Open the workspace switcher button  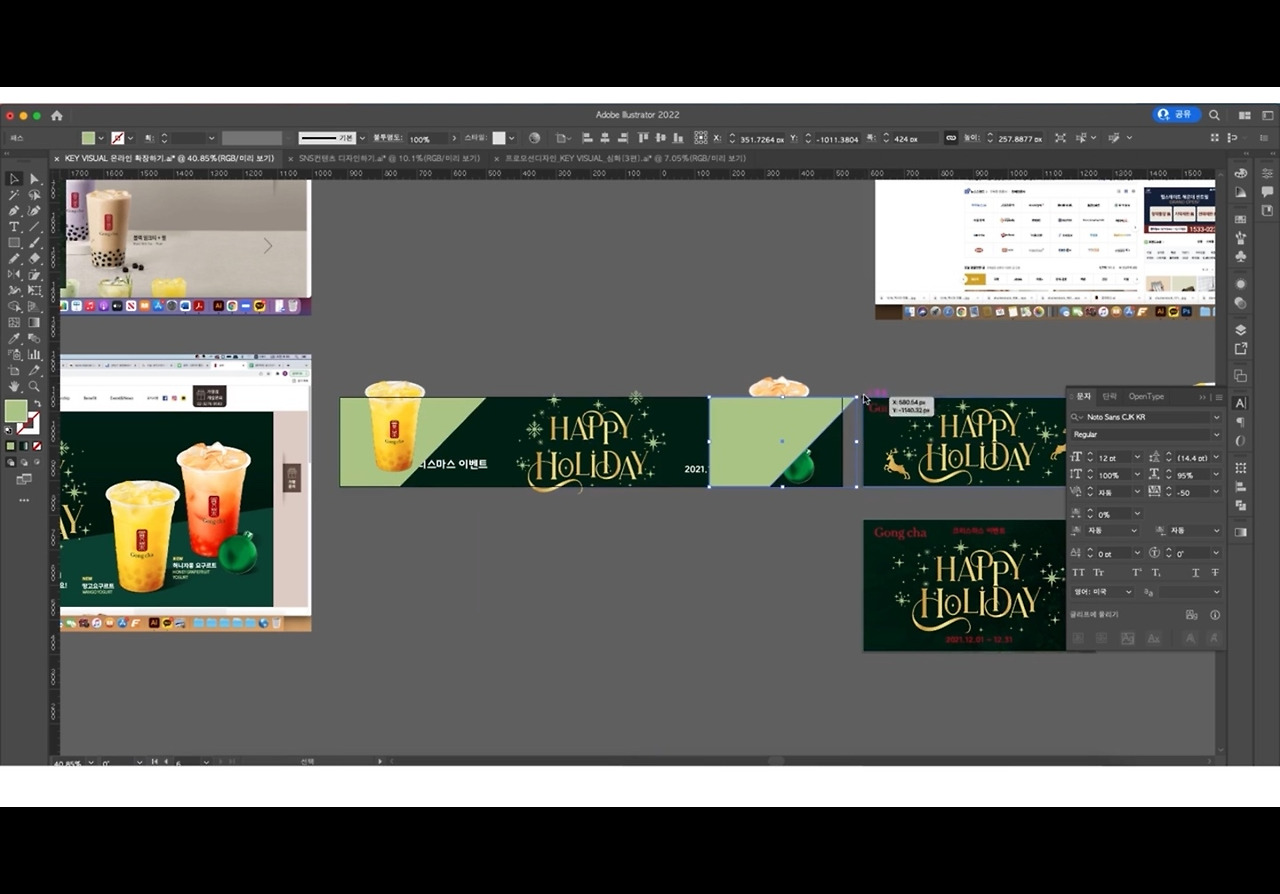(1268, 115)
